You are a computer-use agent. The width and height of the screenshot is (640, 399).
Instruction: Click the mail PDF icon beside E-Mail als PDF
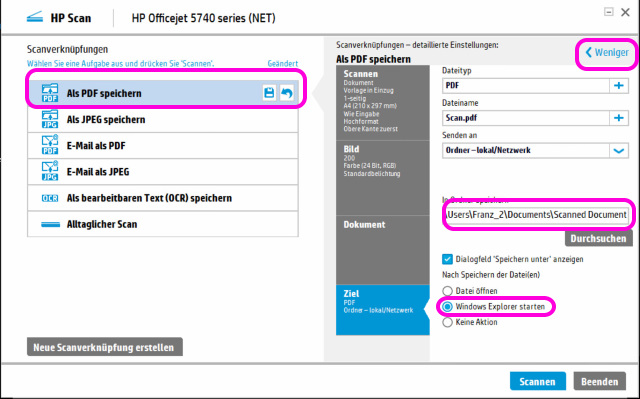tap(50, 145)
